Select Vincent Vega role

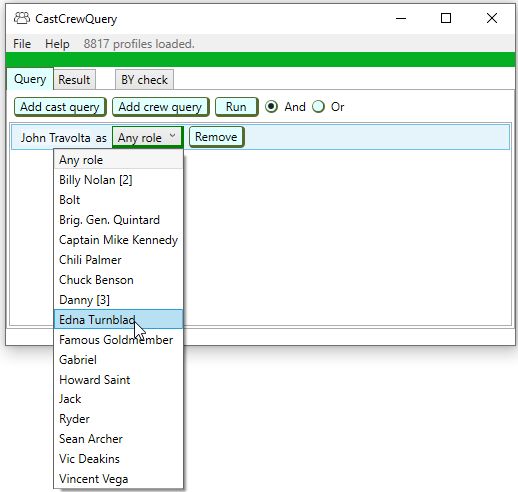(118, 479)
